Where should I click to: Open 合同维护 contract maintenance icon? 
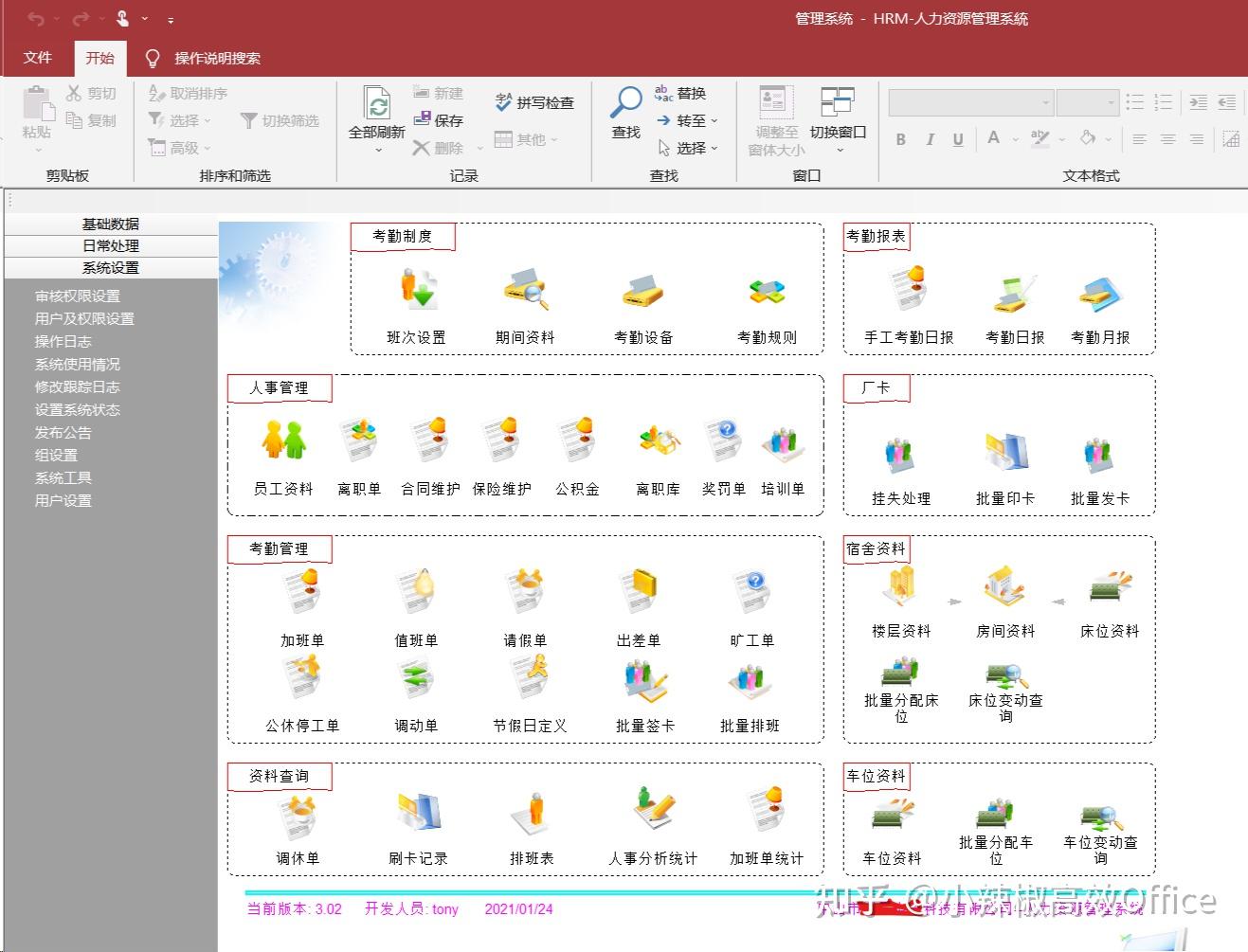tap(429, 440)
